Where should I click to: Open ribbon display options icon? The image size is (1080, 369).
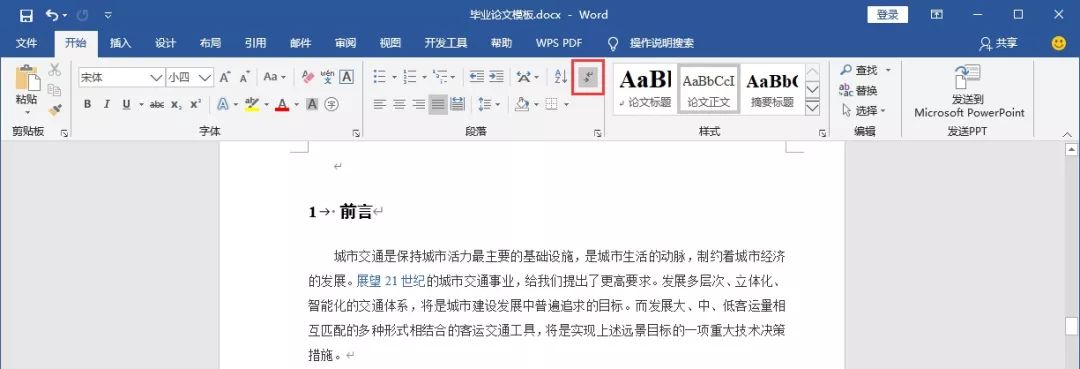(x=937, y=14)
